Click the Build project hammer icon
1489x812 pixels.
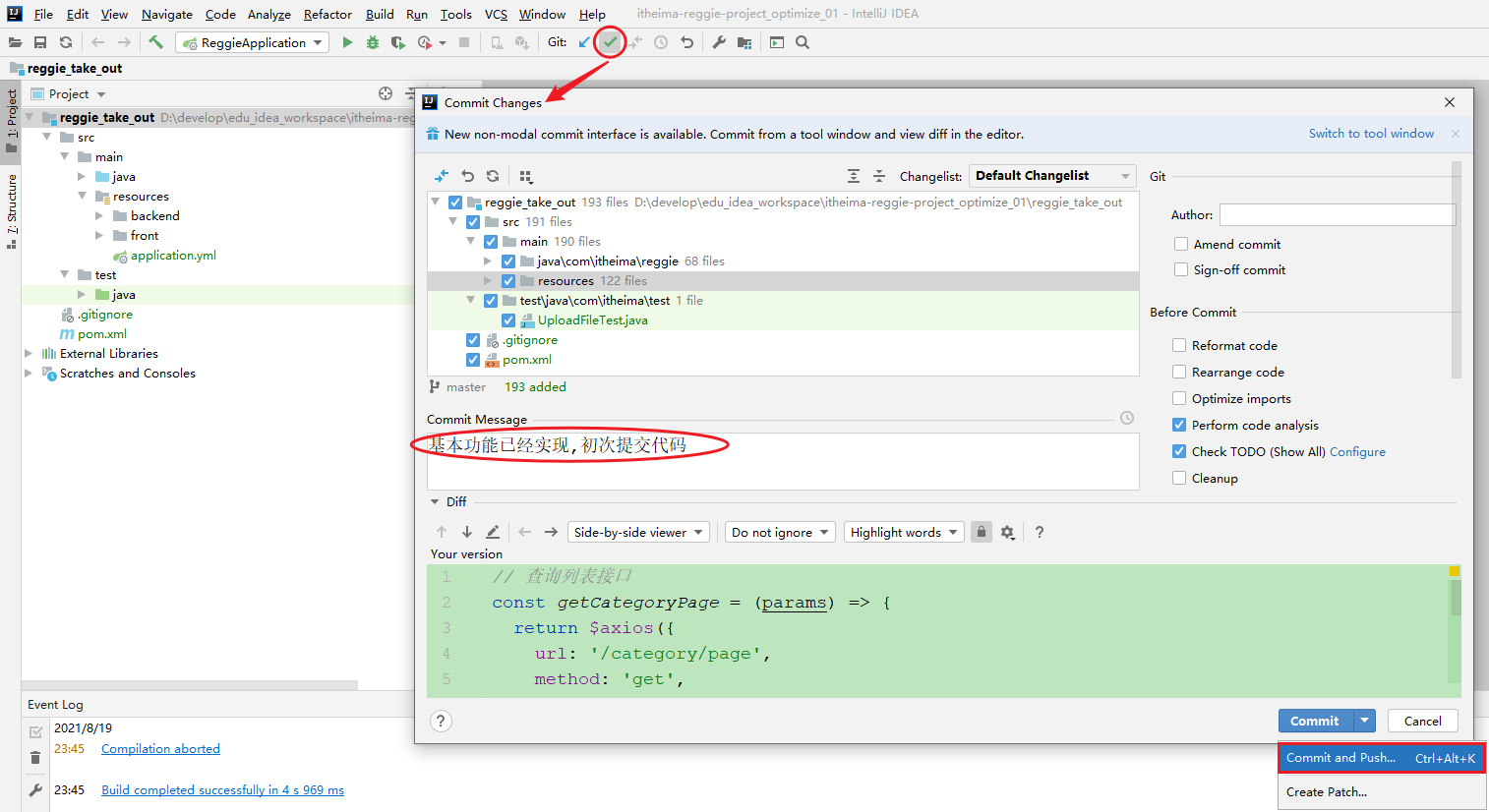155,42
